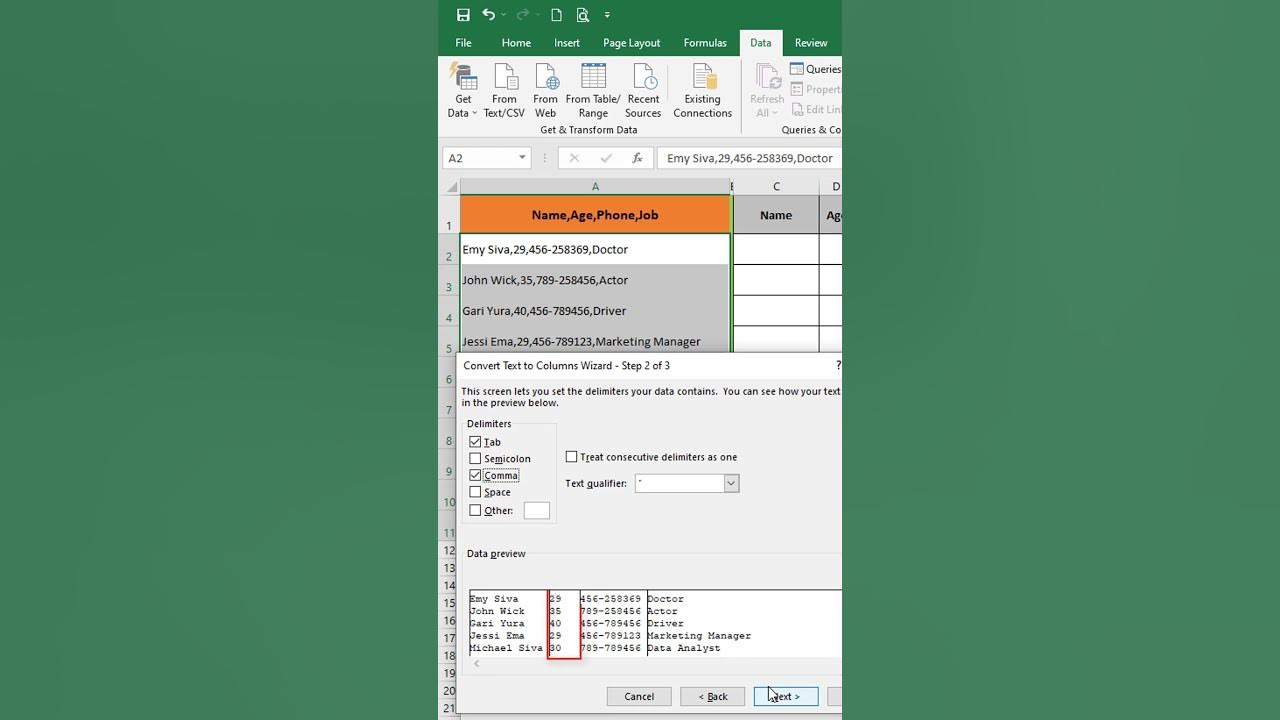Select the Name header cell in column C
1280x720 pixels.
pos(776,215)
